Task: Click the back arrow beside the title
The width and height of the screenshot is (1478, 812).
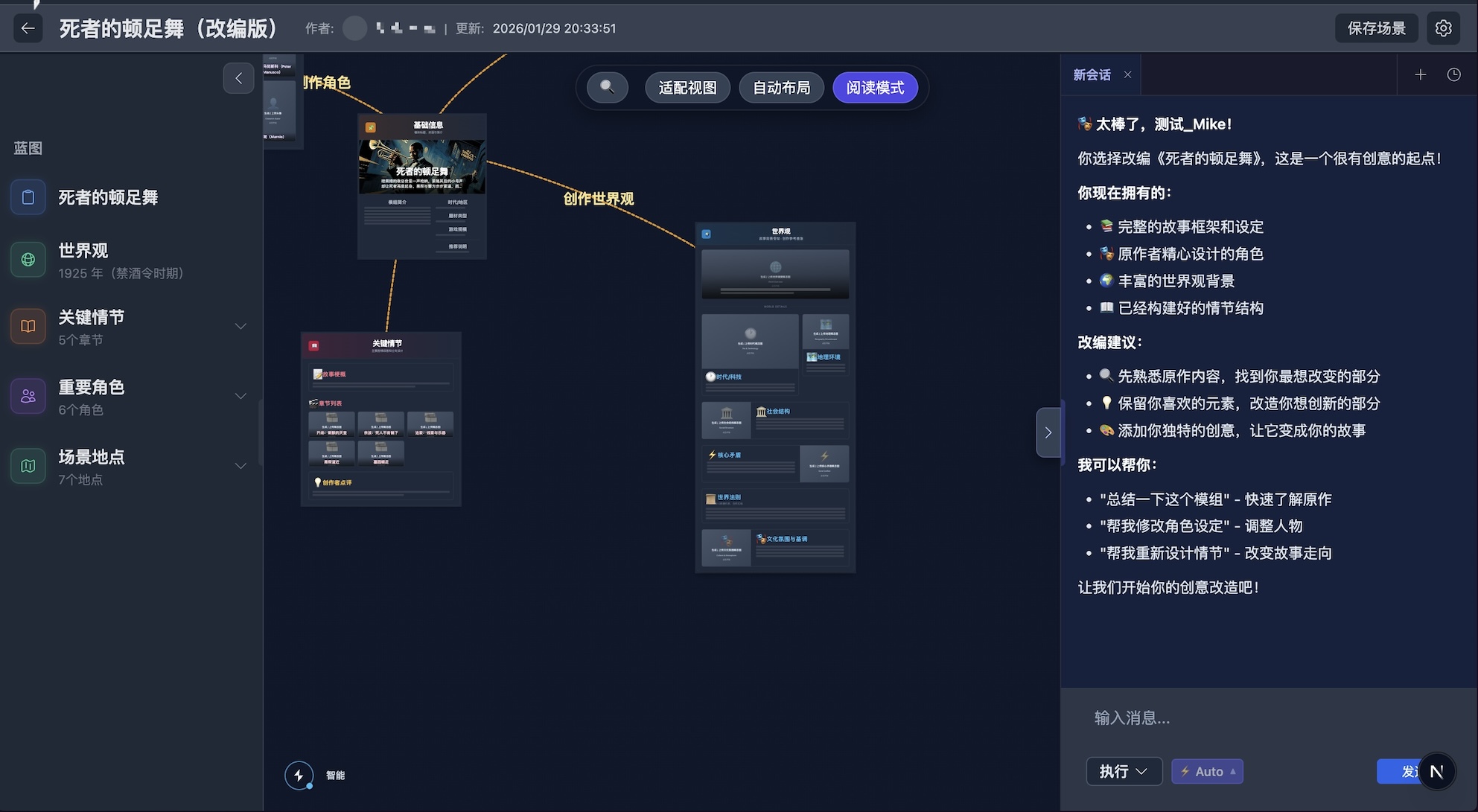Action: tap(28, 28)
